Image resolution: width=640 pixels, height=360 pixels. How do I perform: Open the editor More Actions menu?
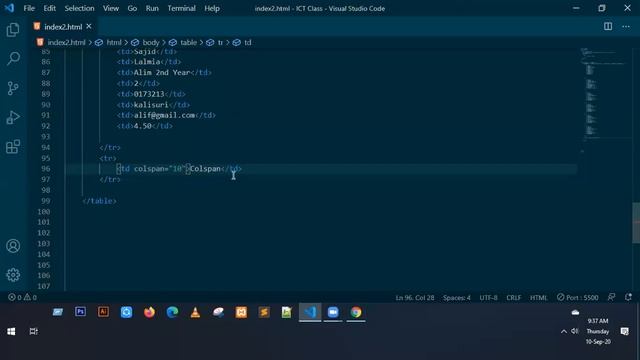pyautogui.click(x=626, y=27)
